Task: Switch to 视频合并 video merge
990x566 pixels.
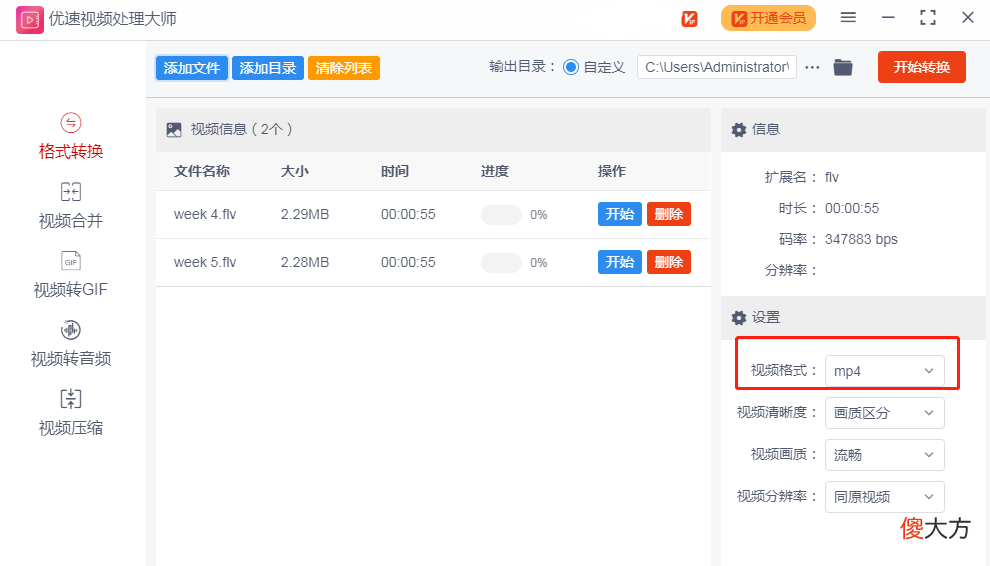Action: [71, 206]
